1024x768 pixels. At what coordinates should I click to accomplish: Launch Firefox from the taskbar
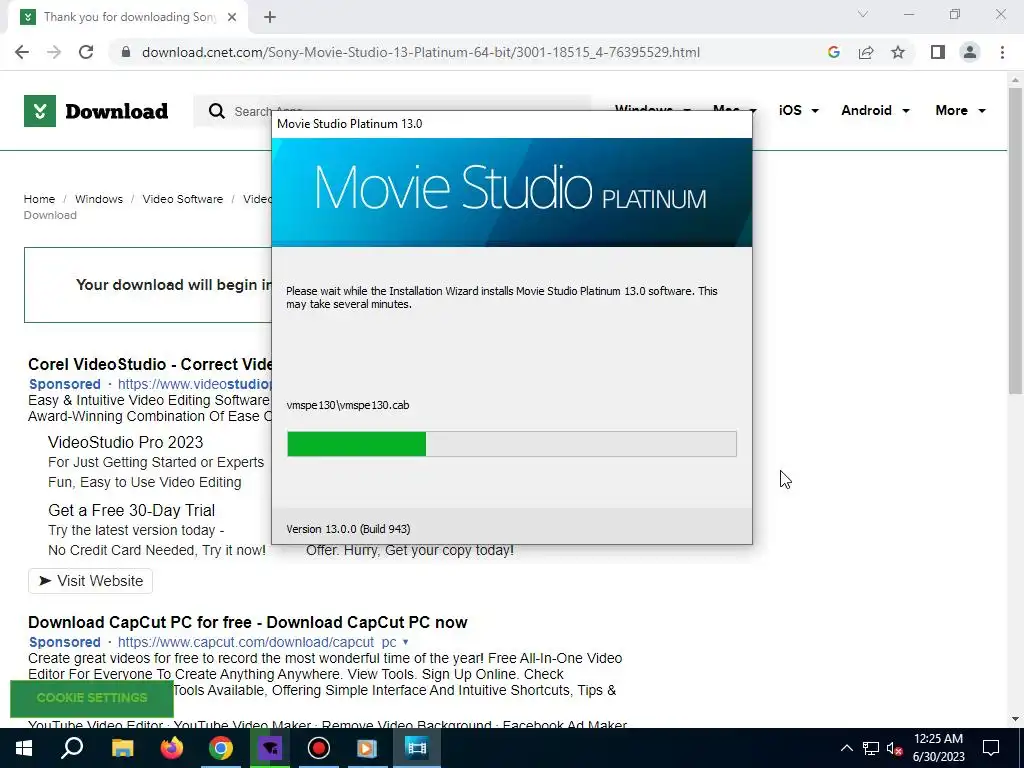pyautogui.click(x=172, y=748)
